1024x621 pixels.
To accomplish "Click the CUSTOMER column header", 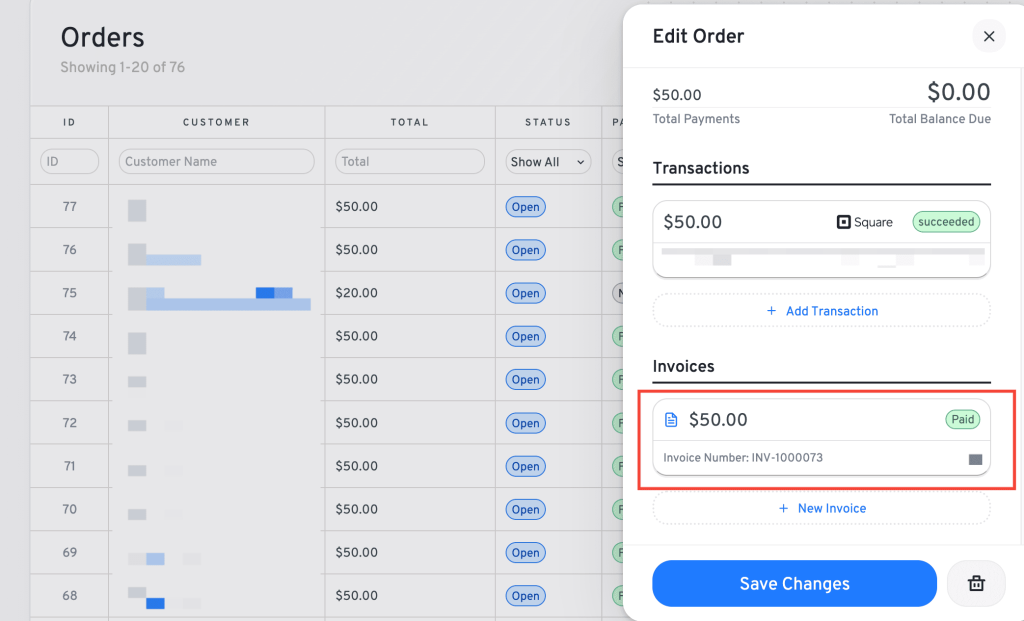I will pos(216,122).
